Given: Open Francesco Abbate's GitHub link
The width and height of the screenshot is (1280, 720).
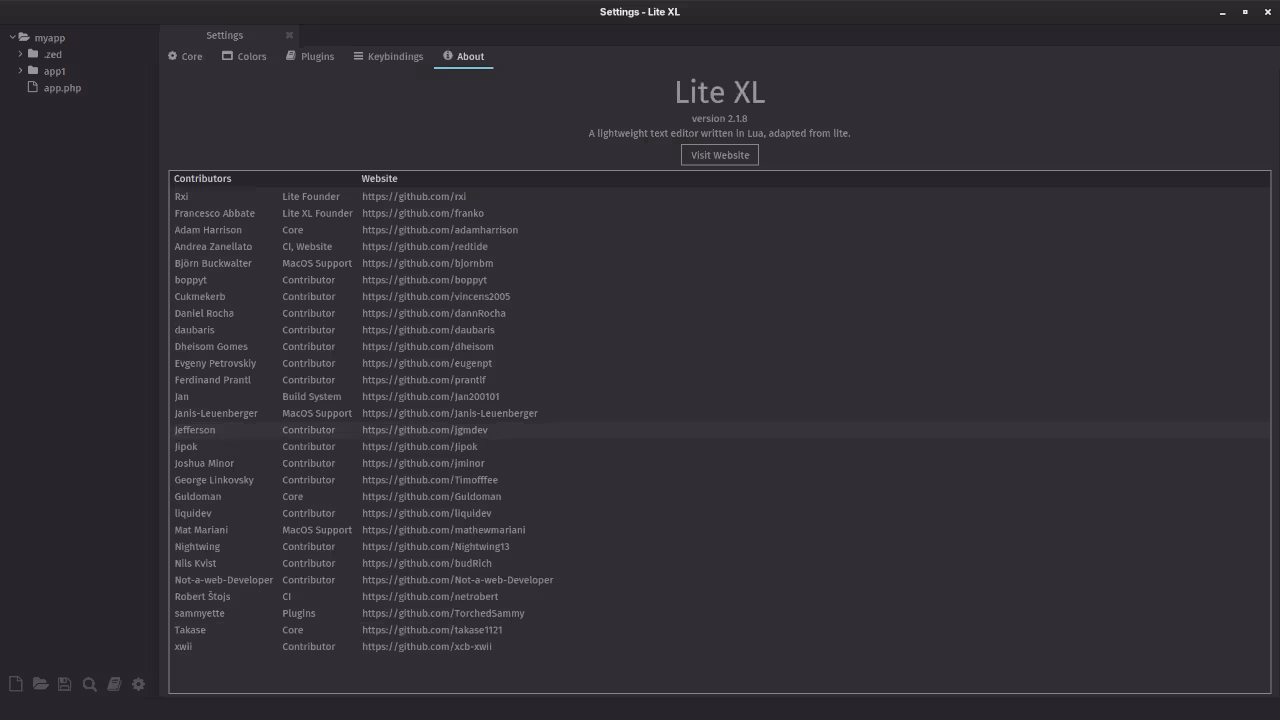Looking at the screenshot, I should [x=423, y=213].
